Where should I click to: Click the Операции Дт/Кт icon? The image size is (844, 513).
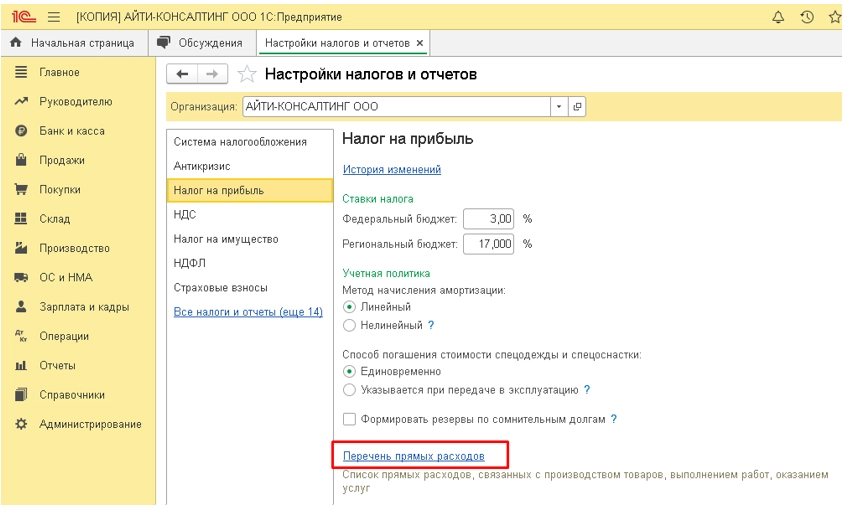21,336
